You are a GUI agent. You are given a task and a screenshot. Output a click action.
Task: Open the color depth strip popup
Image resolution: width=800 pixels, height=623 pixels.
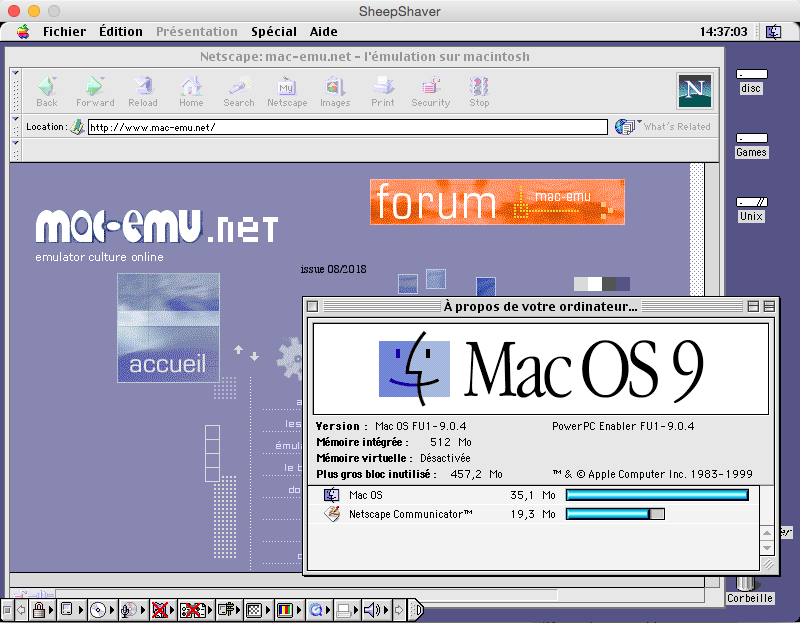(289, 610)
